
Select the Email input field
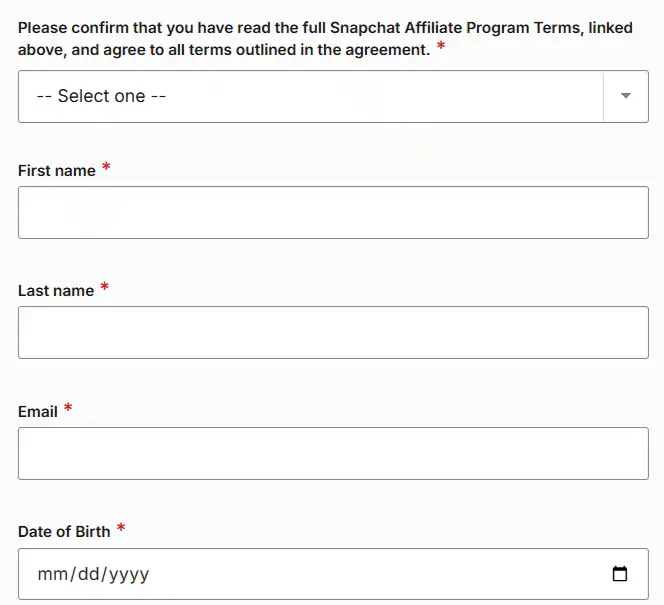coord(333,453)
